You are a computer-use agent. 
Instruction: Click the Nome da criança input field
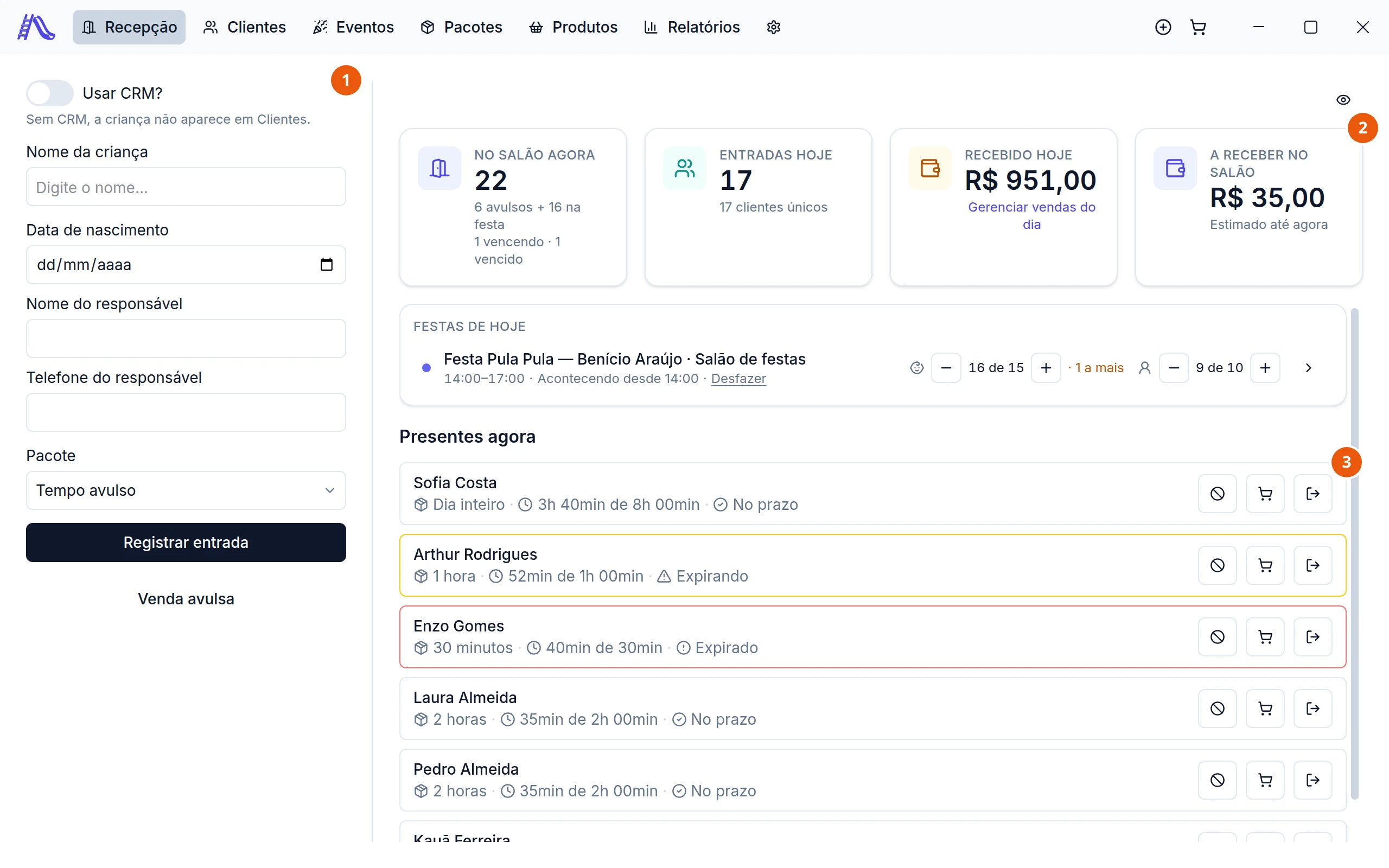click(186, 187)
